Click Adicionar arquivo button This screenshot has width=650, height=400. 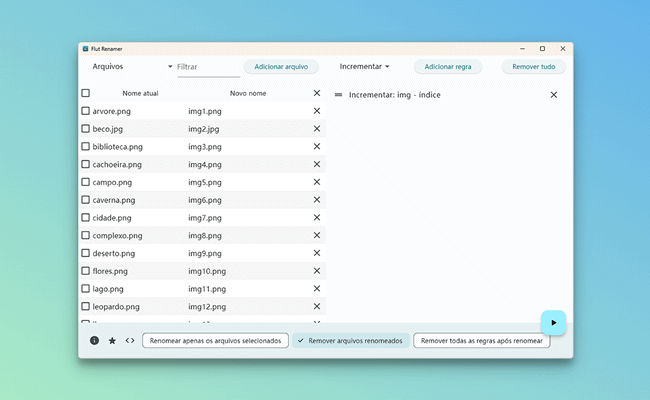click(x=281, y=67)
